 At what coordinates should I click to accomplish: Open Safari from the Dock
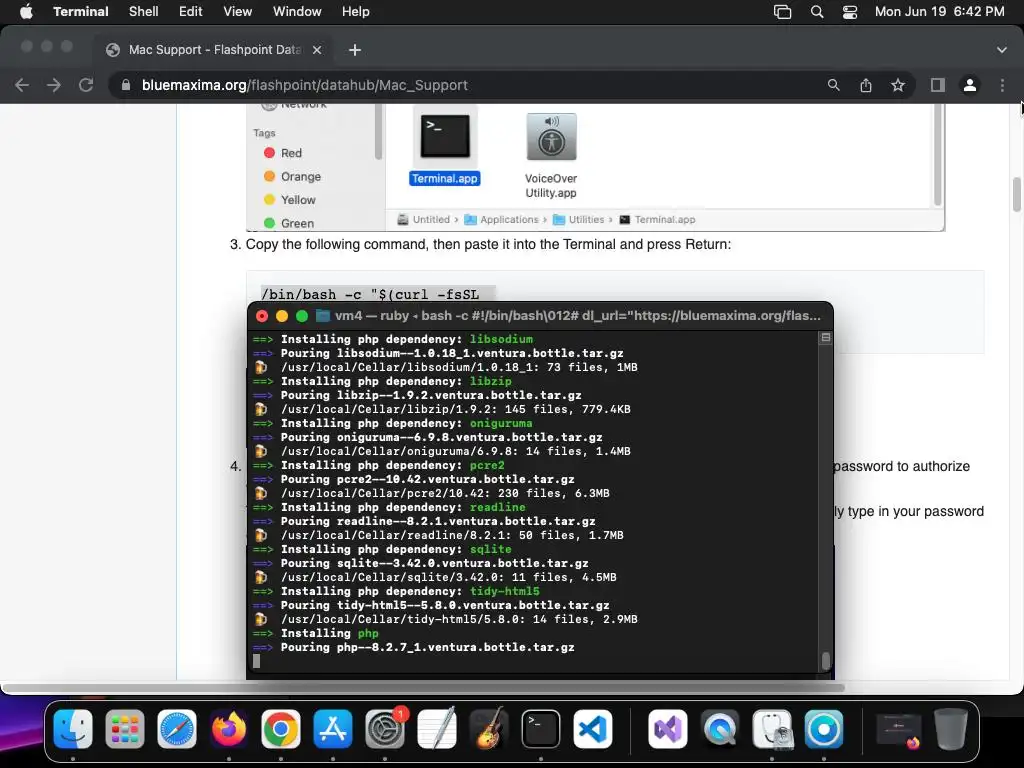(177, 729)
